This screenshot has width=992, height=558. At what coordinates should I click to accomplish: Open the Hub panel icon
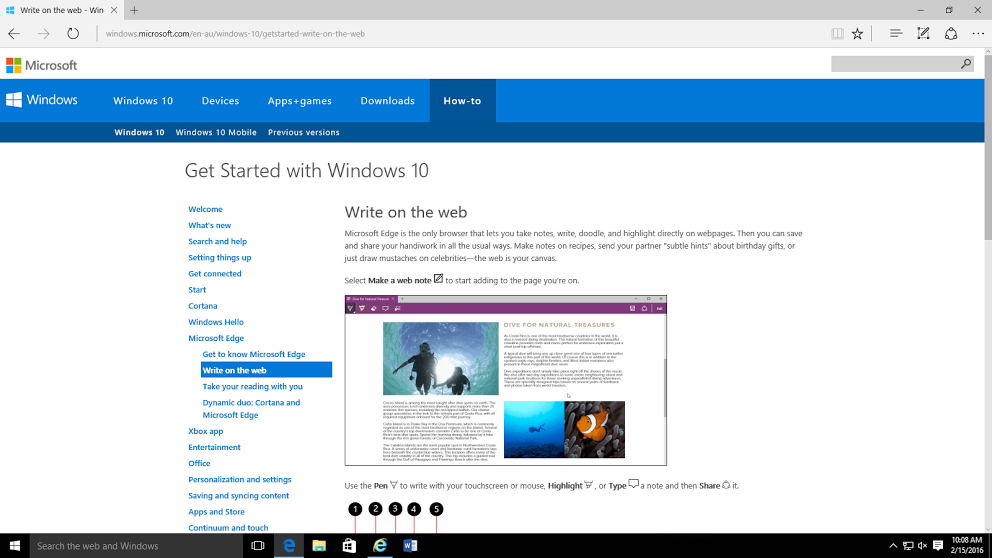(x=895, y=33)
